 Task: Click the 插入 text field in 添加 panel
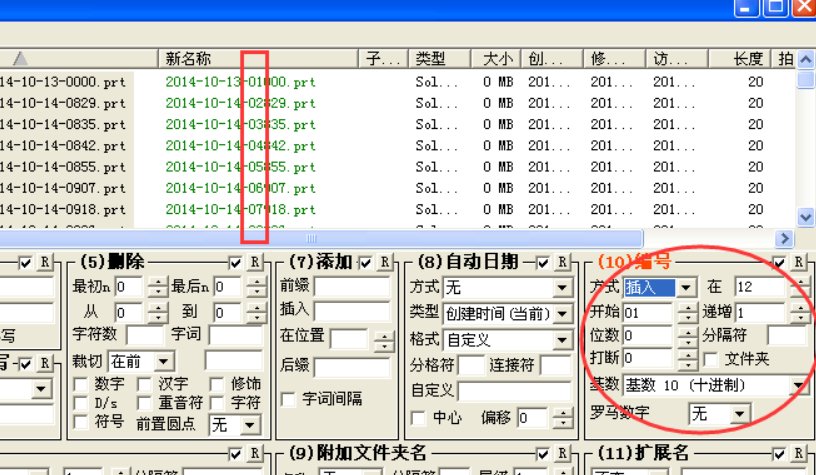pos(352,311)
